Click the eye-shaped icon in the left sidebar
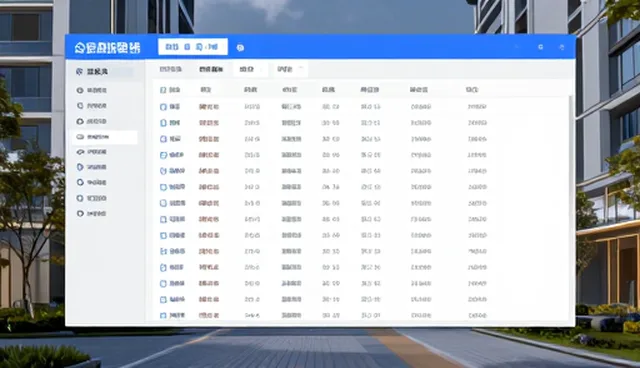 click(80, 152)
